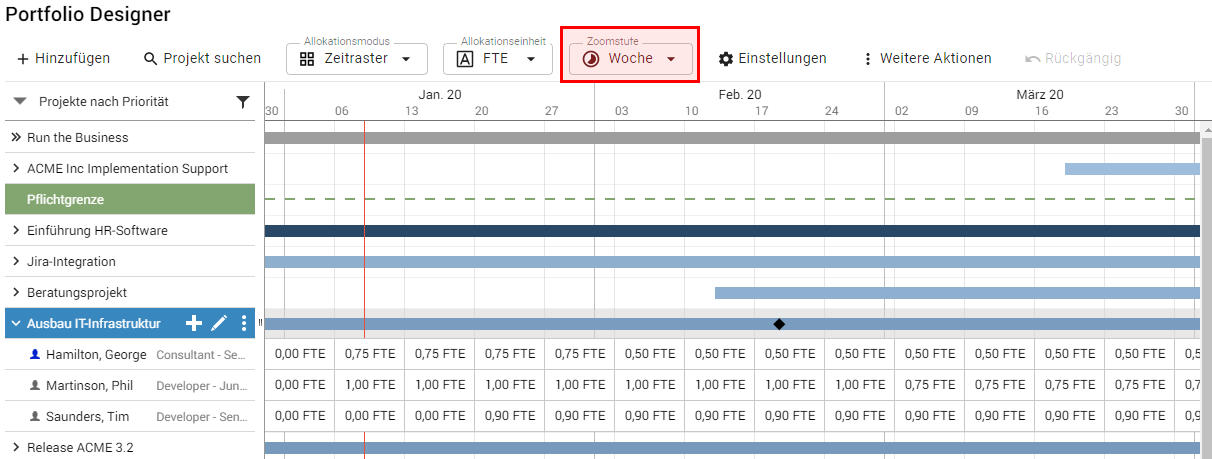This screenshot has width=1212, height=459.
Task: Click person icon beside Saunders, Tim
Action: coord(35,416)
